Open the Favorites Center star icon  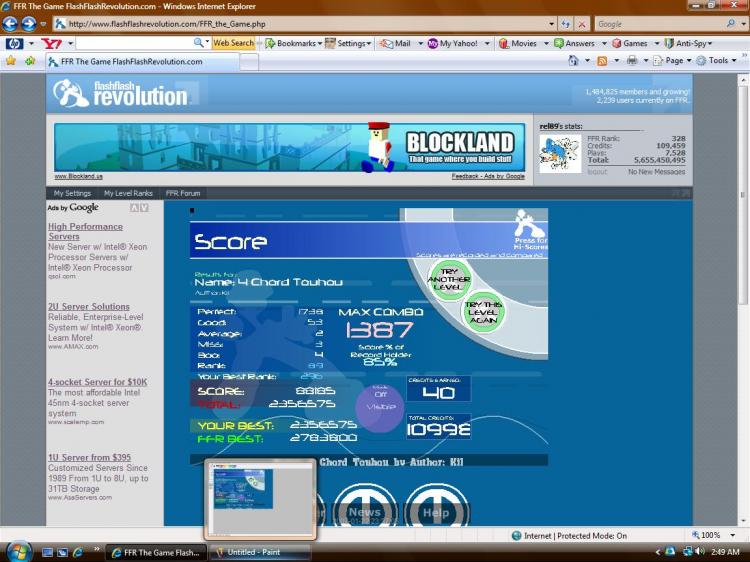(11, 61)
